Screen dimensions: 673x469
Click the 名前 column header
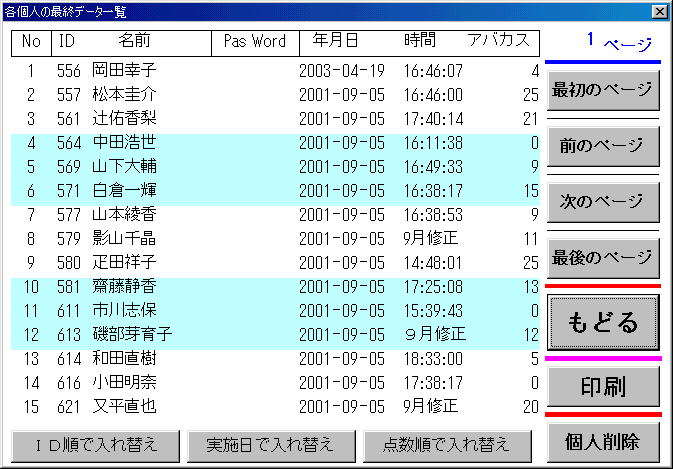pos(134,41)
